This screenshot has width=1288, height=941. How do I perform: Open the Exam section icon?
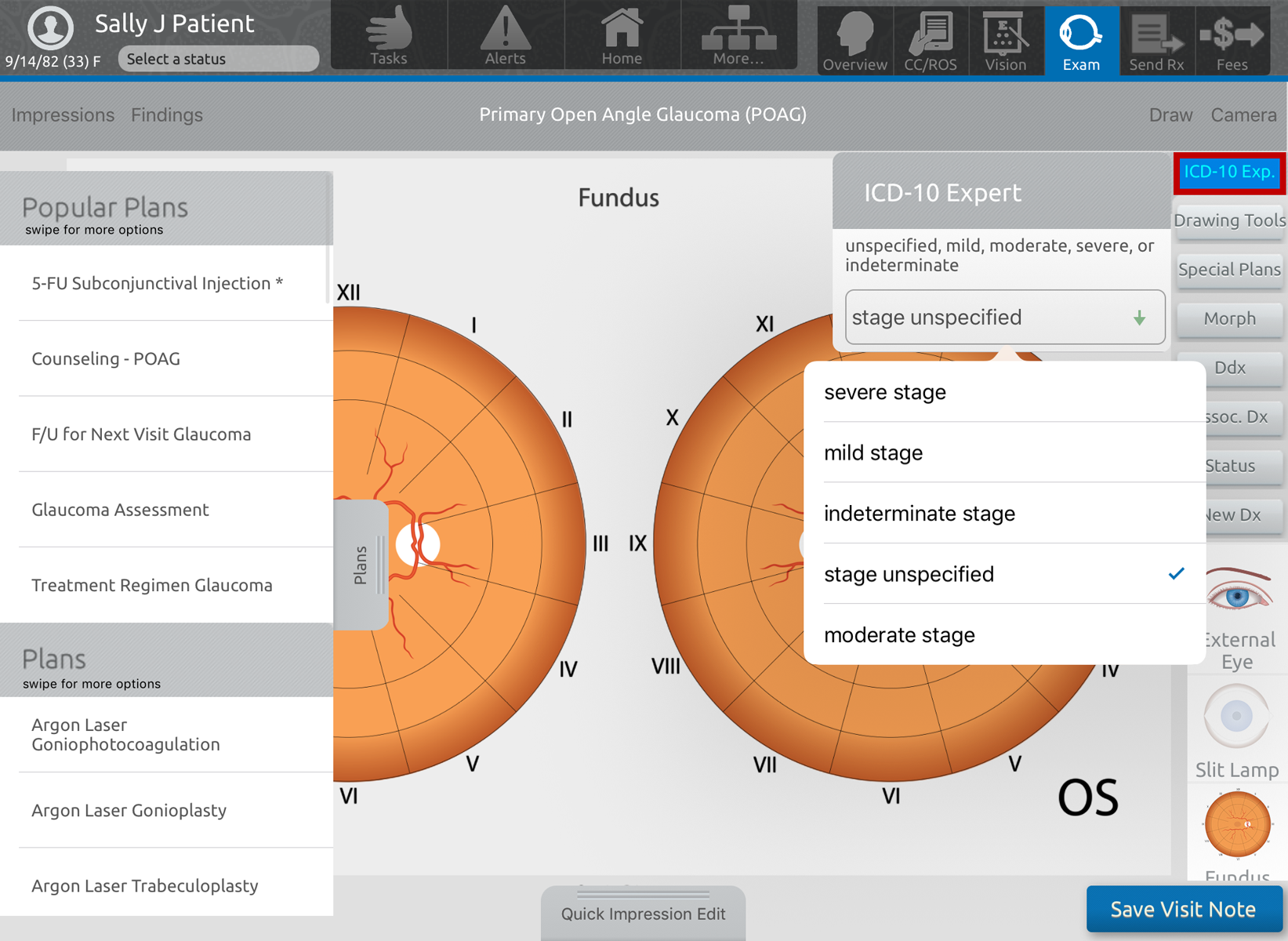tap(1081, 39)
